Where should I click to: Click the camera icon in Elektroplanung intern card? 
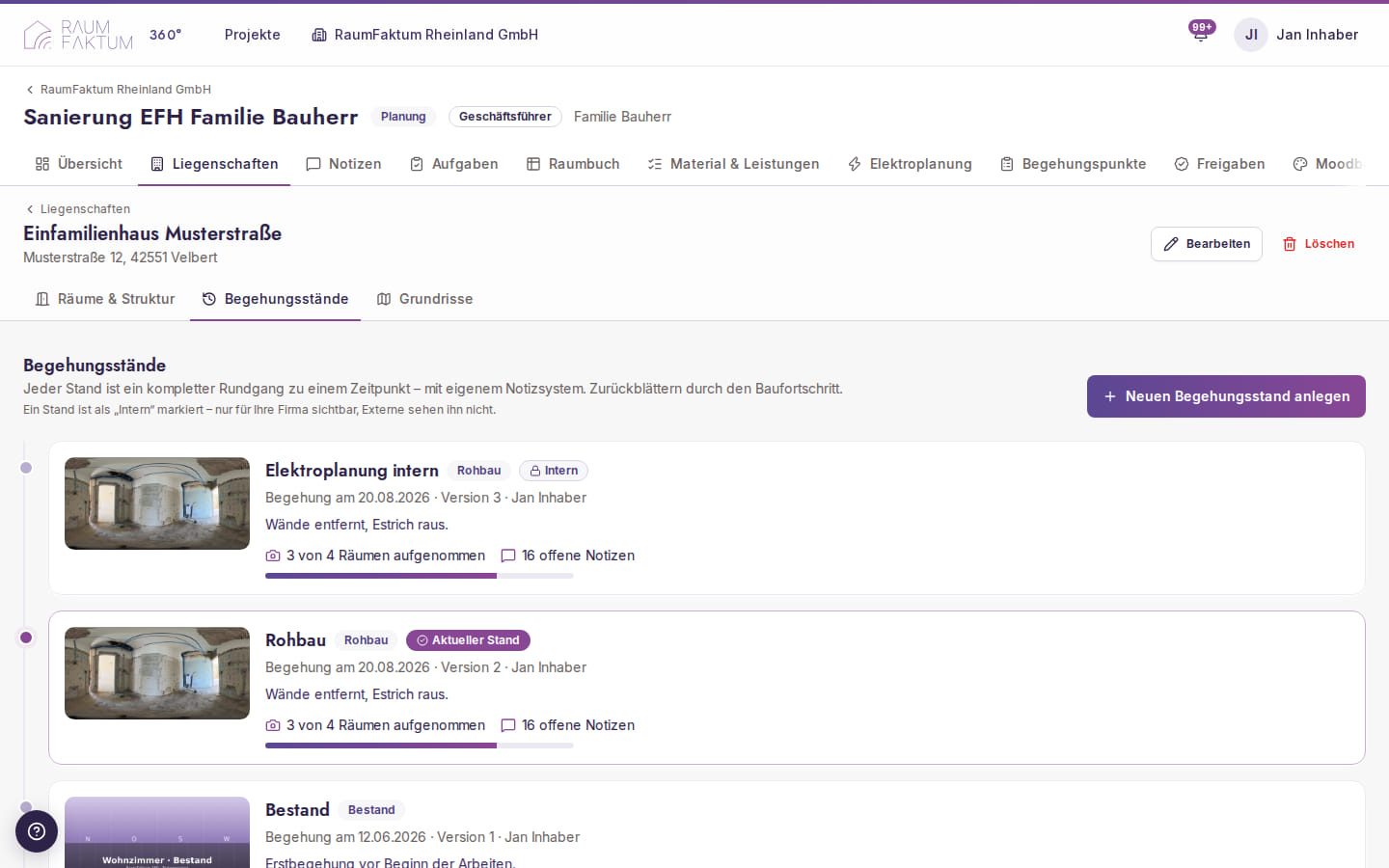[x=273, y=556]
